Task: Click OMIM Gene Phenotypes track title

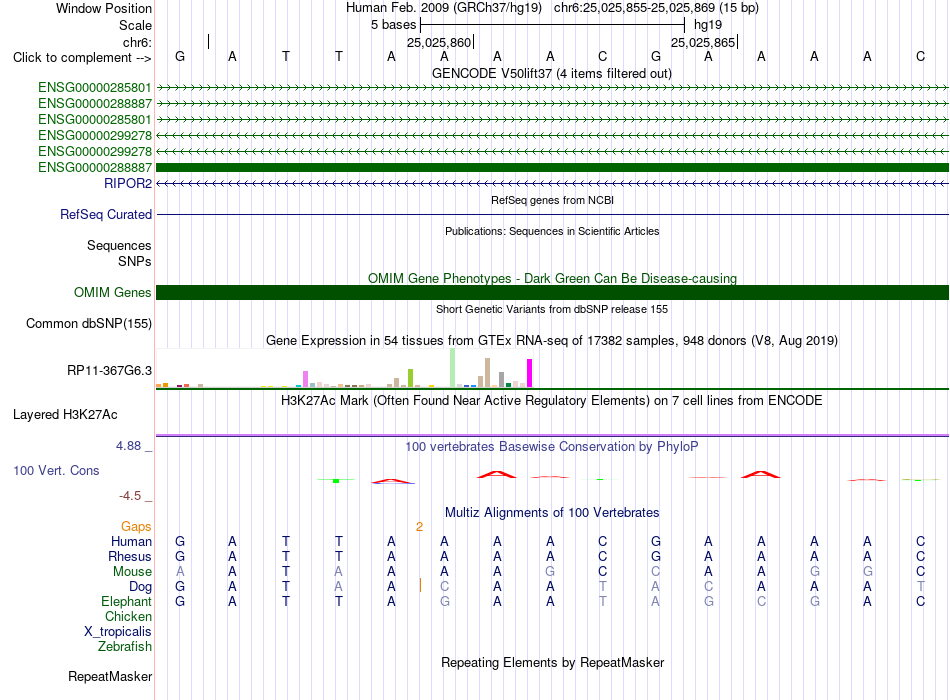Action: pos(553,279)
